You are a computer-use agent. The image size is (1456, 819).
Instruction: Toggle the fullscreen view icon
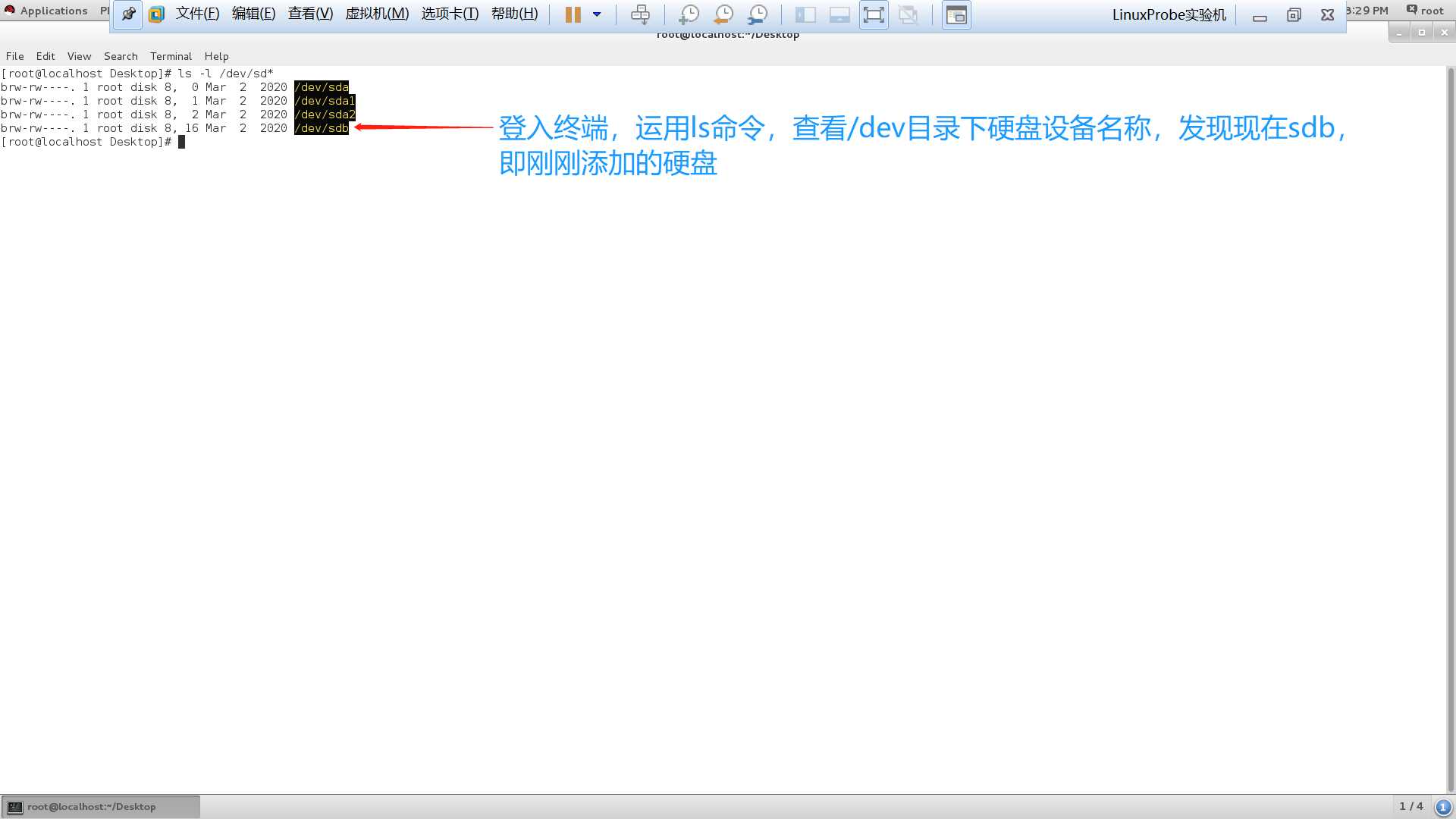(x=873, y=14)
